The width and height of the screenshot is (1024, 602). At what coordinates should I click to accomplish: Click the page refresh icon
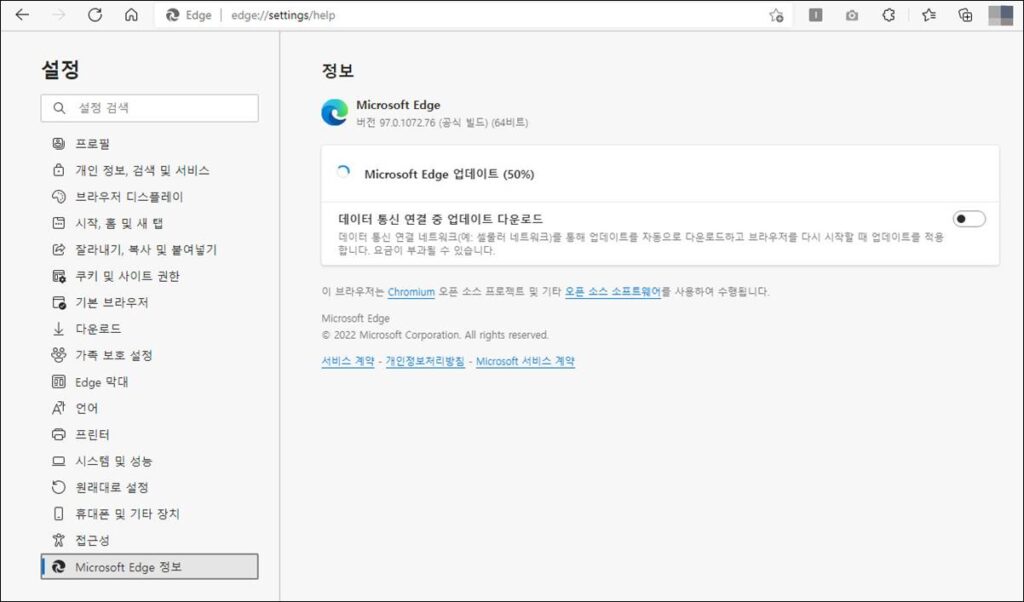point(95,15)
